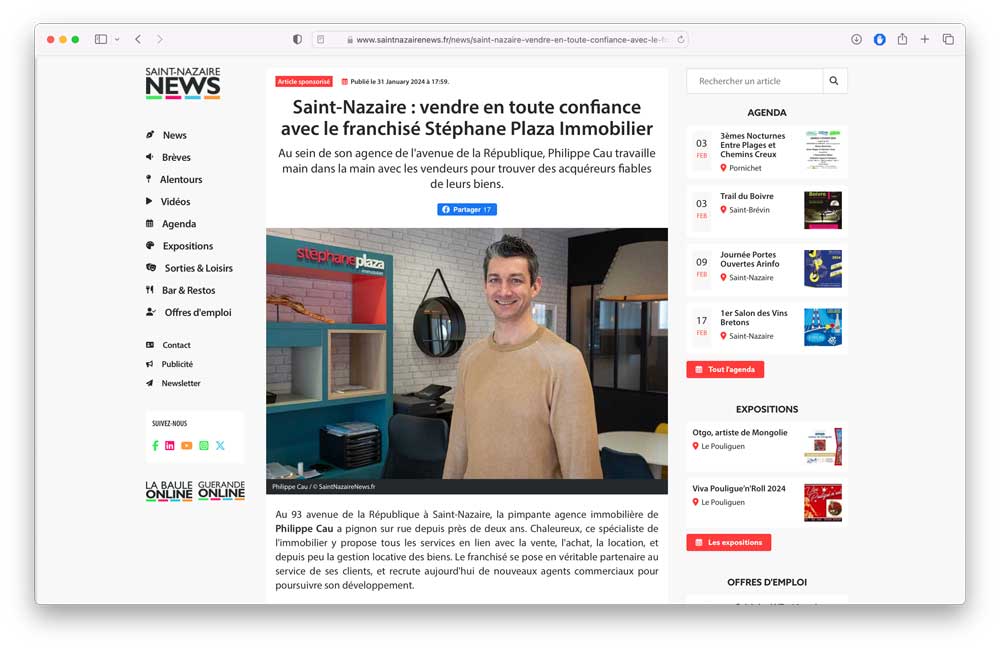
Task: Click the Publicité link in sidebar
Action: point(177,364)
